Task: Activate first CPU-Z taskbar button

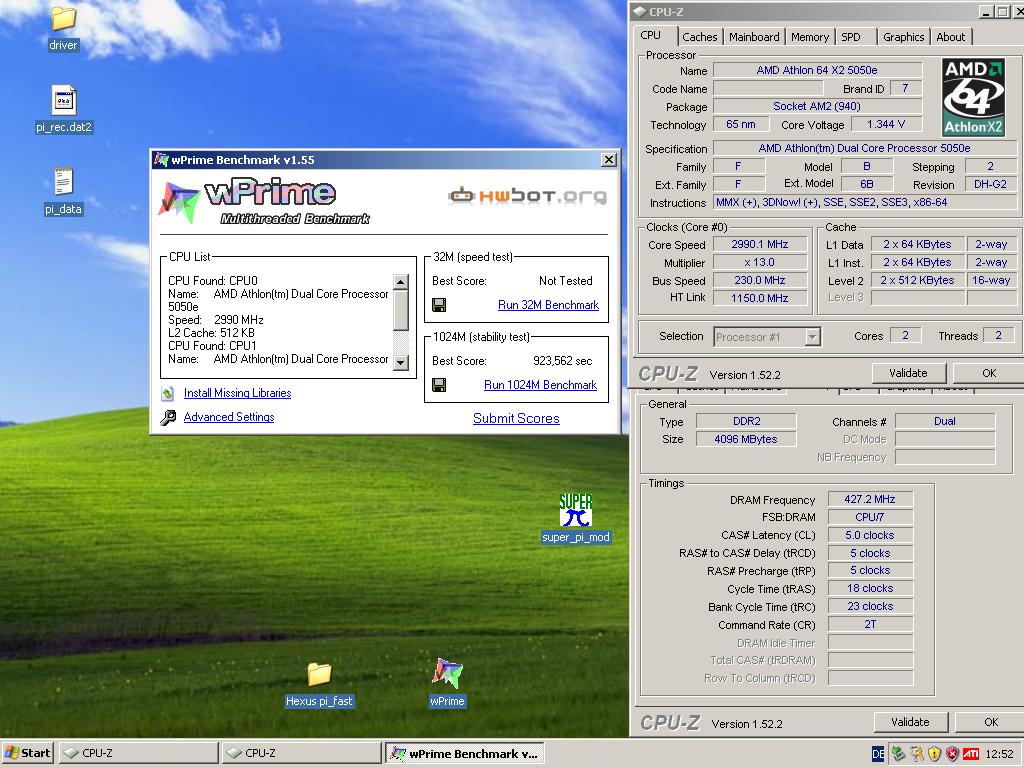Action: point(138,754)
